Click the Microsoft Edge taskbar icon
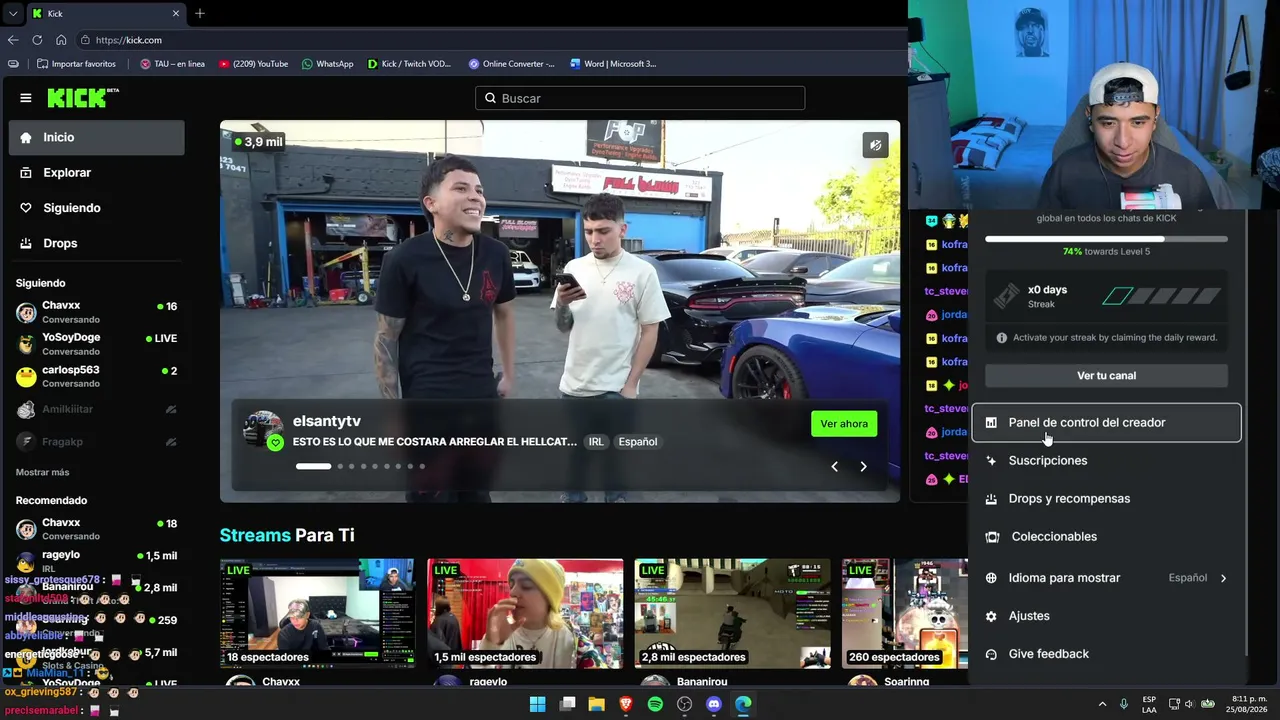This screenshot has height=720, width=1280. (743, 704)
